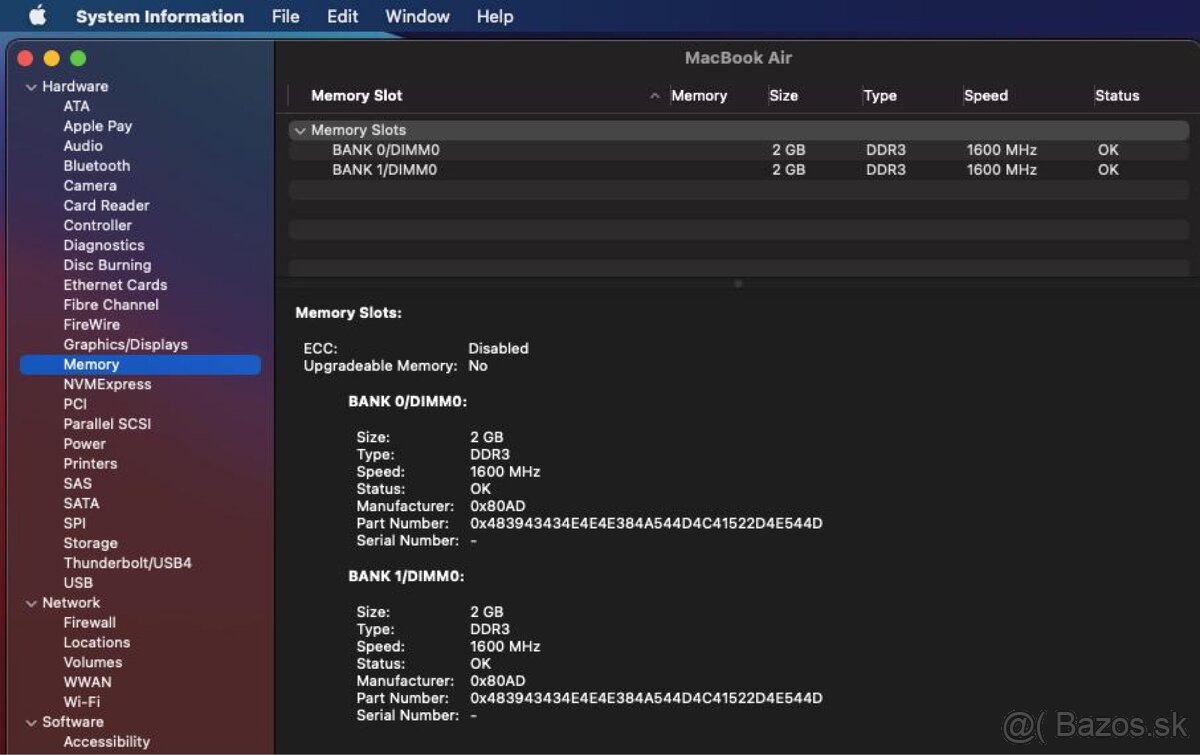Open the Help menu
This screenshot has height=755, width=1200.
pyautogui.click(x=494, y=16)
